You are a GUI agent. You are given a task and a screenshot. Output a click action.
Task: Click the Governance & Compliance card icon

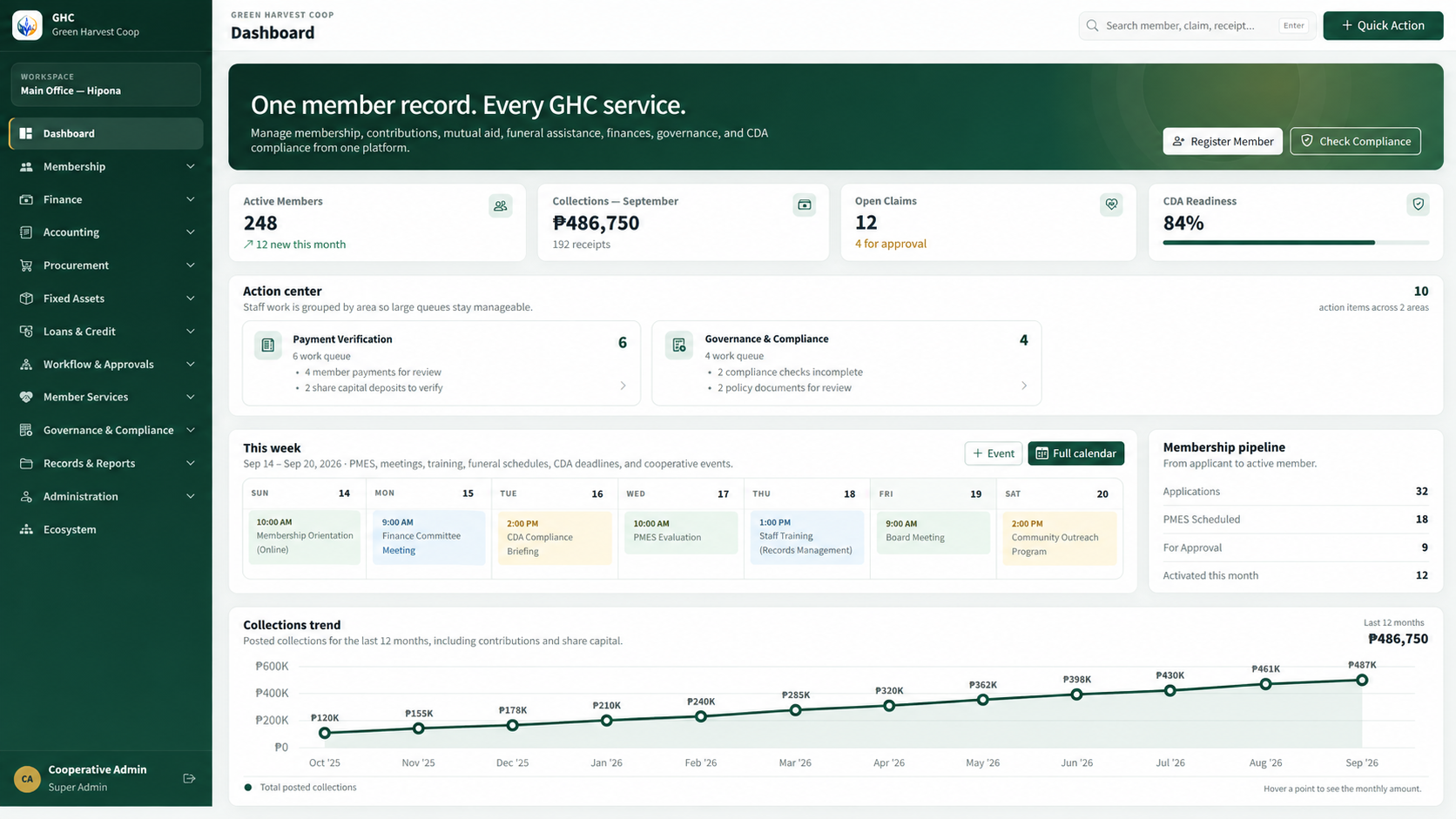pos(679,346)
